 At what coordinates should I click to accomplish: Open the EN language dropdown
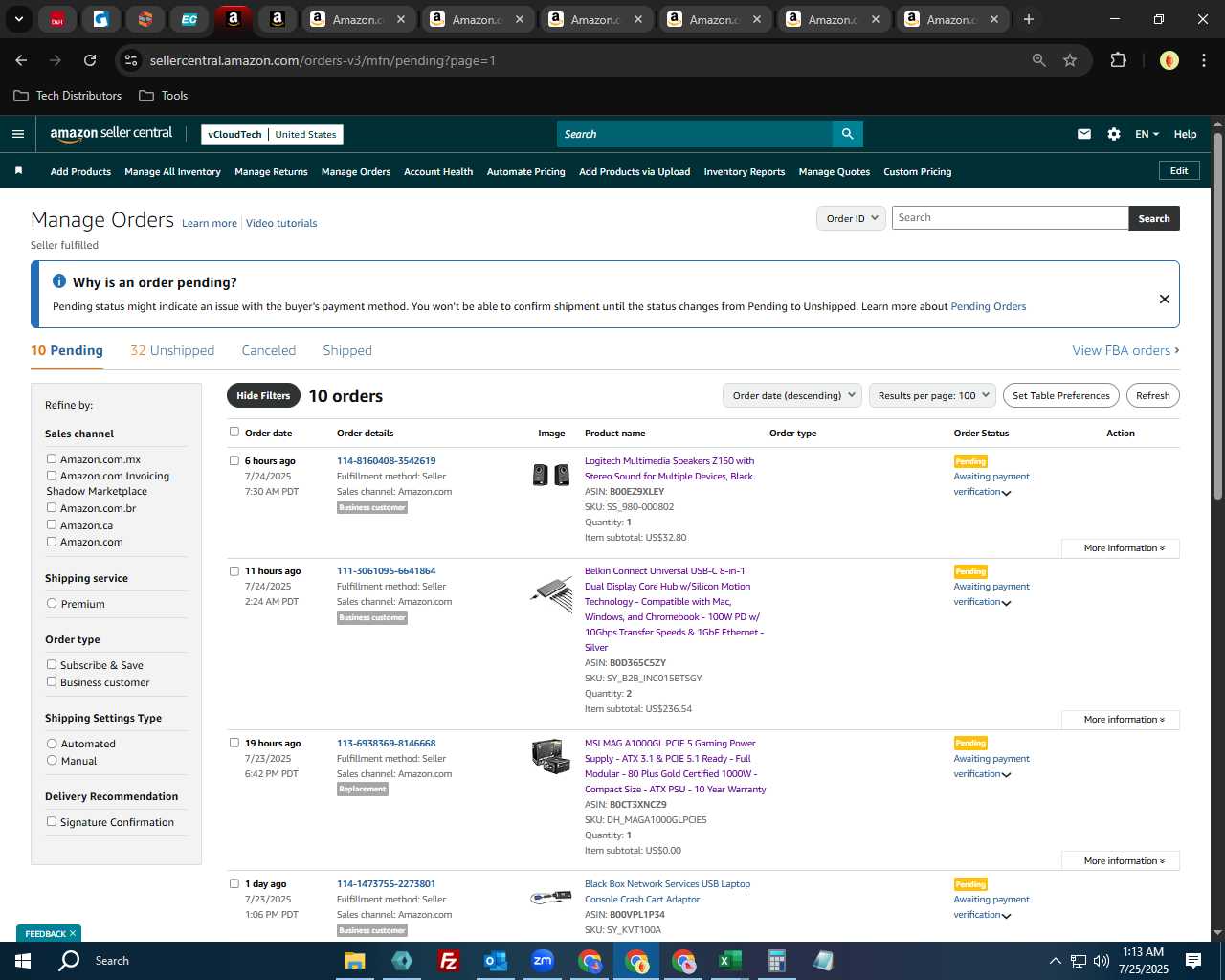pos(1147,134)
